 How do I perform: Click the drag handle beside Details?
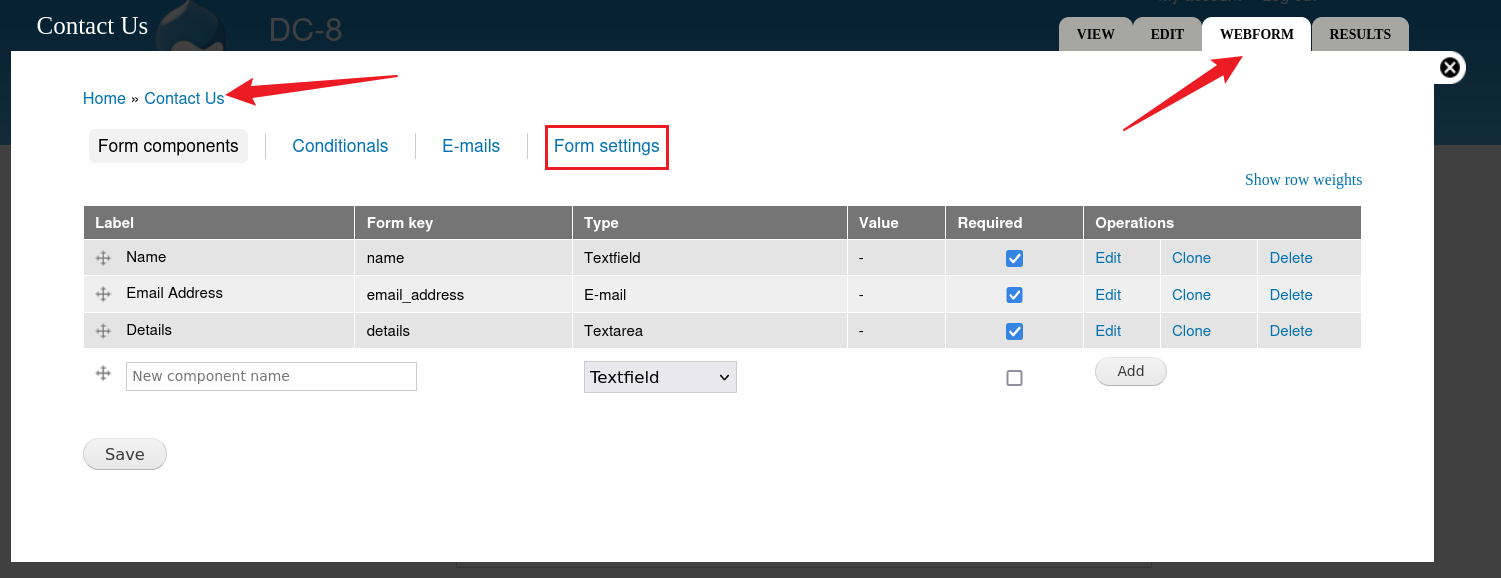pos(102,331)
